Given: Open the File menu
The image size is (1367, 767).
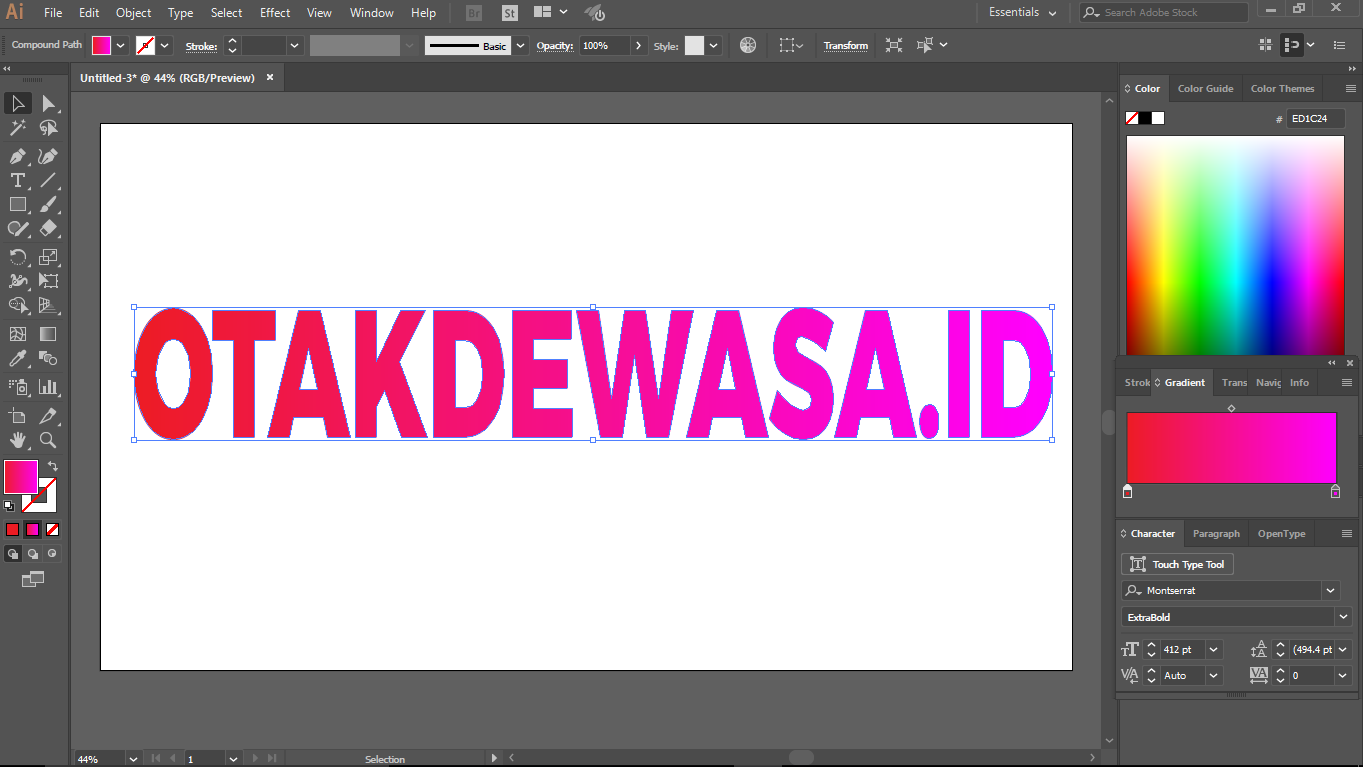Looking at the screenshot, I should coord(53,13).
